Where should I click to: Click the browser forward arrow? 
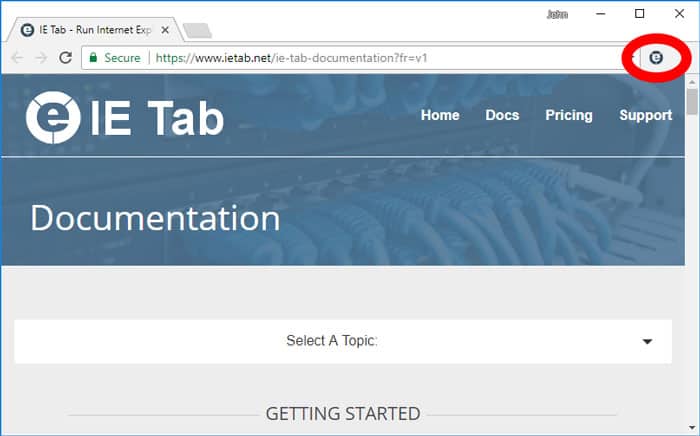41,58
